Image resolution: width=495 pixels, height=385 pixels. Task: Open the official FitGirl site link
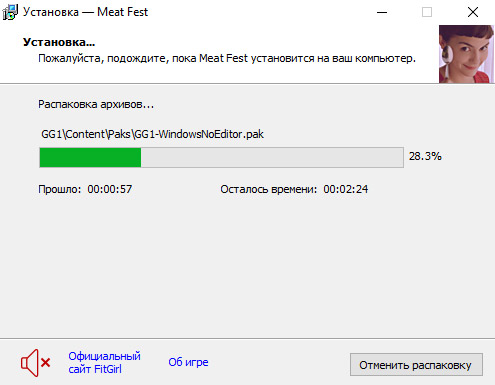coord(104,363)
